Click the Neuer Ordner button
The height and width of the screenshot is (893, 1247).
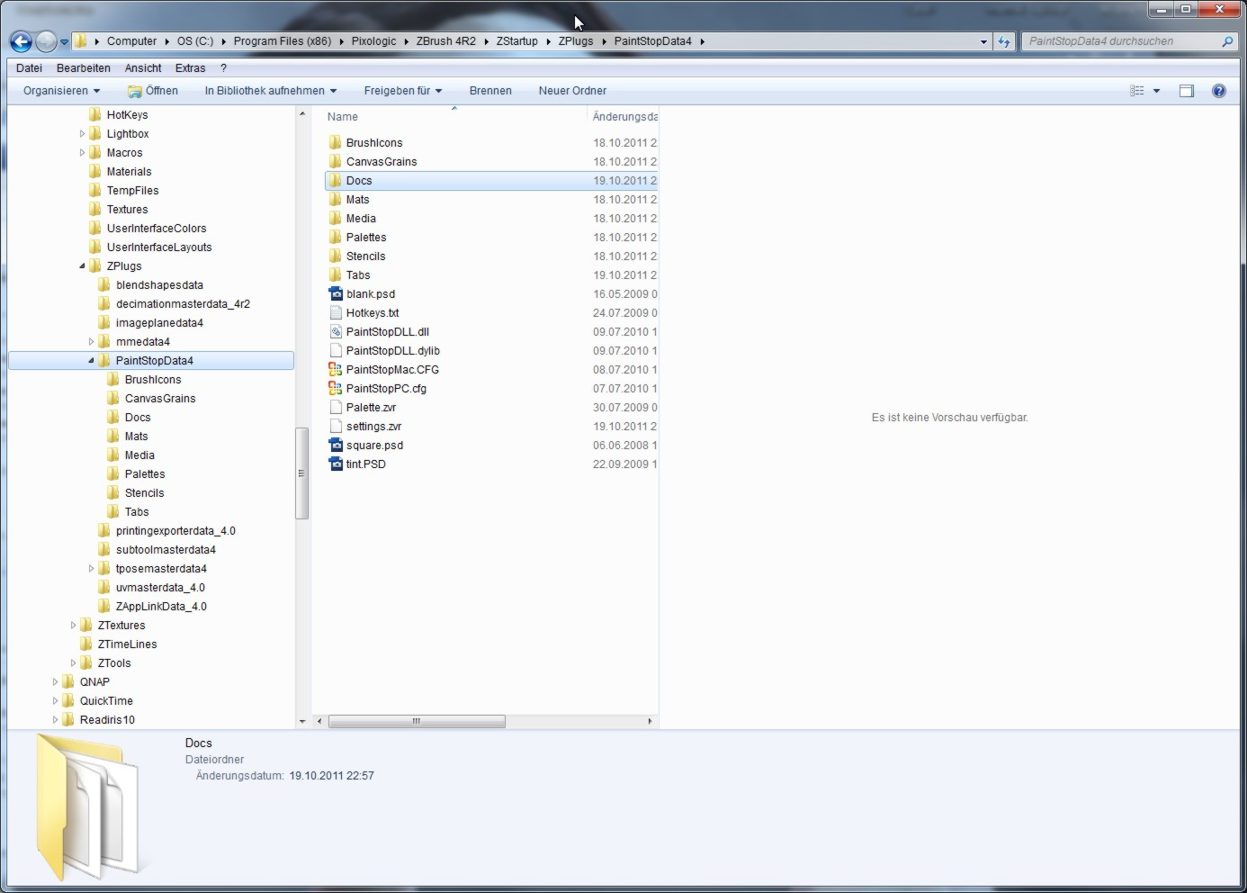pyautogui.click(x=572, y=90)
